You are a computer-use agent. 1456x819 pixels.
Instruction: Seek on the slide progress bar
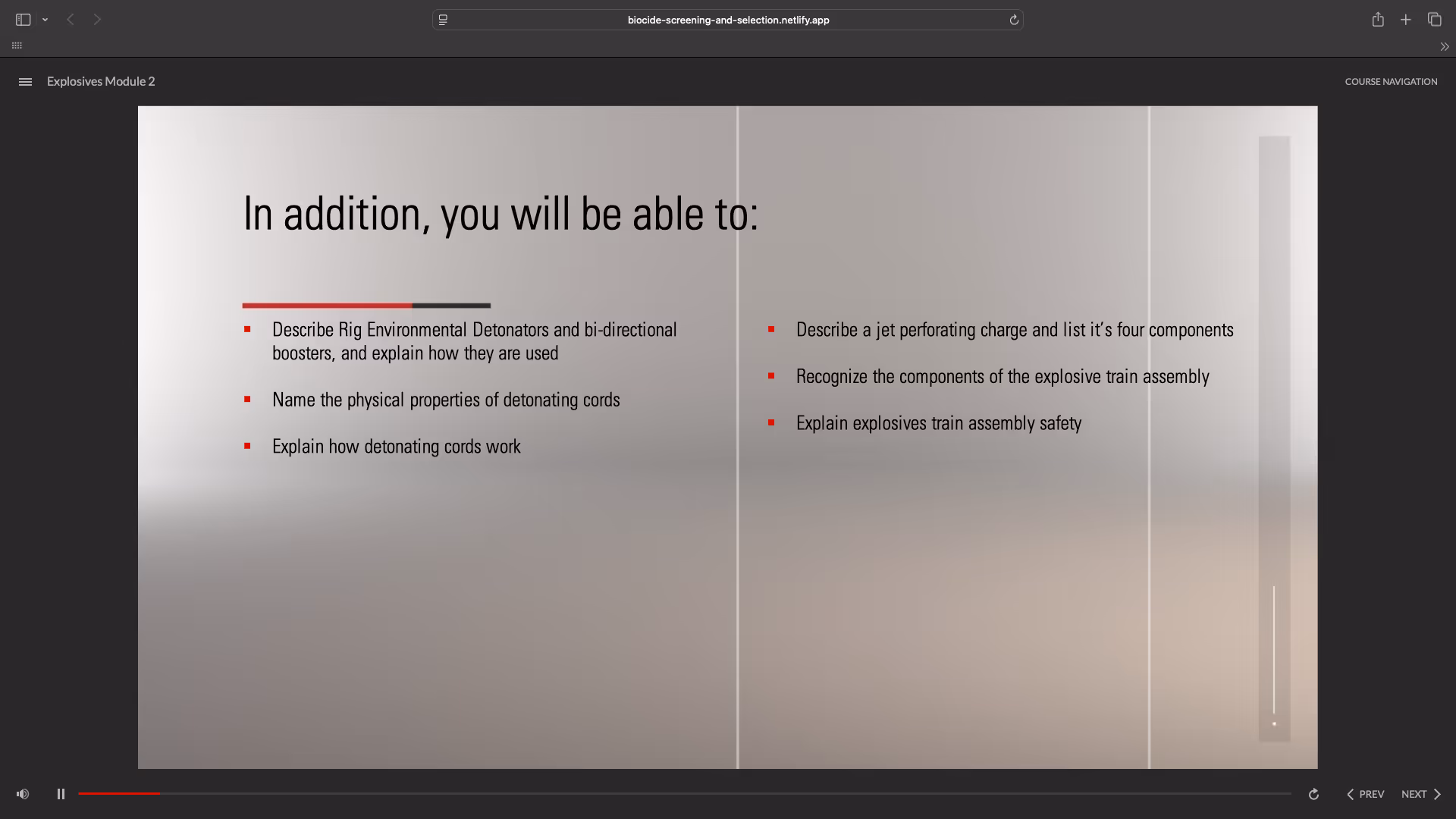click(682, 793)
